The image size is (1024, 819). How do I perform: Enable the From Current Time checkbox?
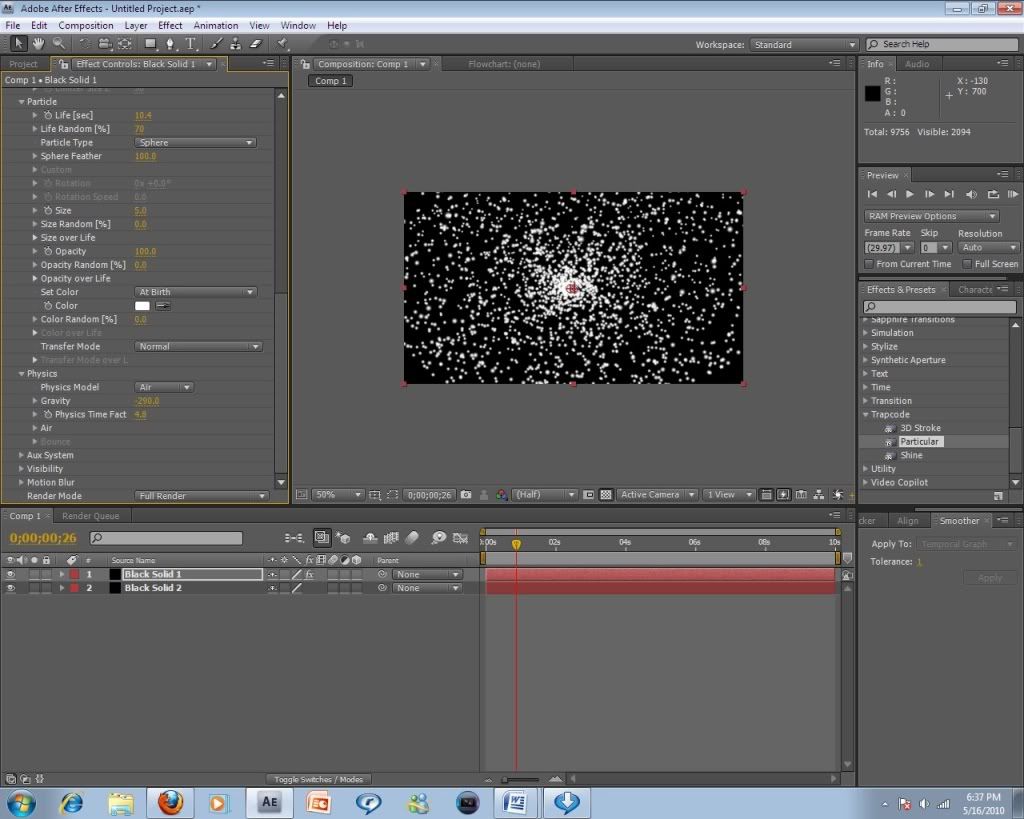(x=869, y=264)
